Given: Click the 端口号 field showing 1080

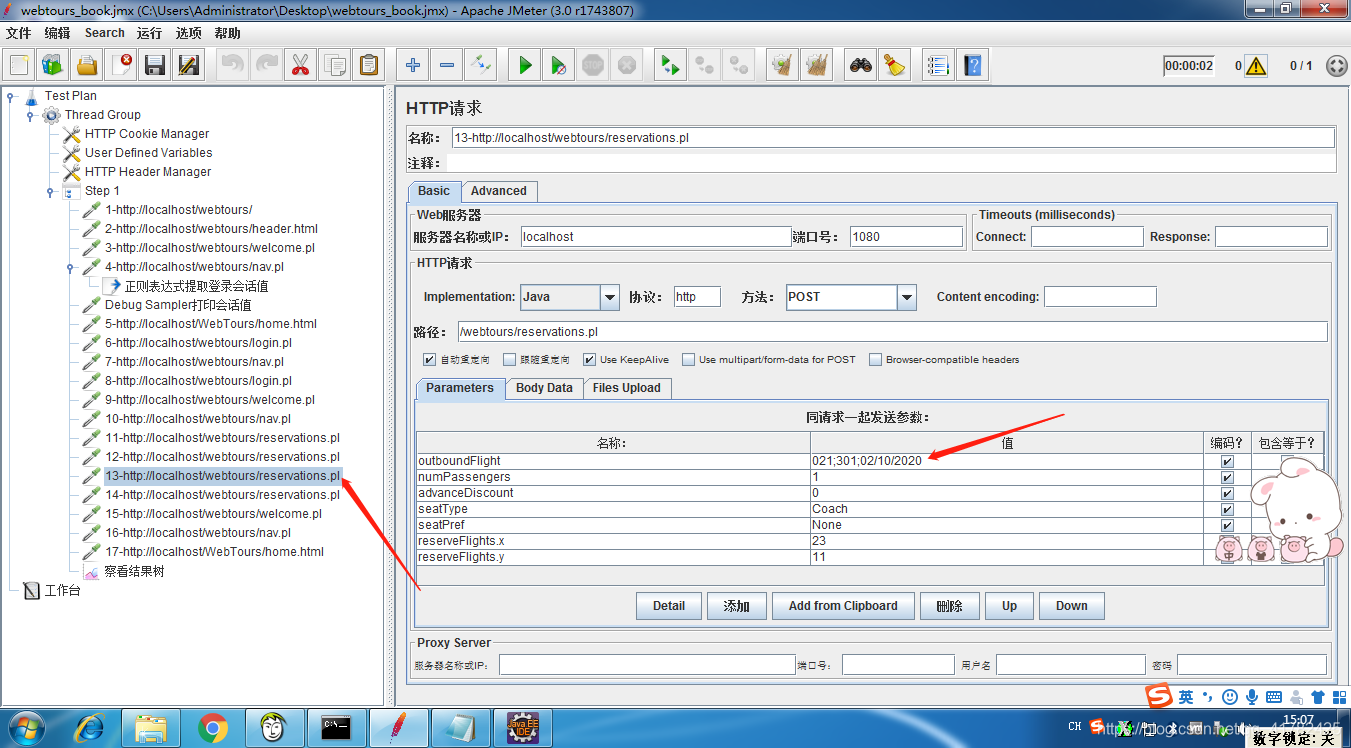Looking at the screenshot, I should point(906,237).
